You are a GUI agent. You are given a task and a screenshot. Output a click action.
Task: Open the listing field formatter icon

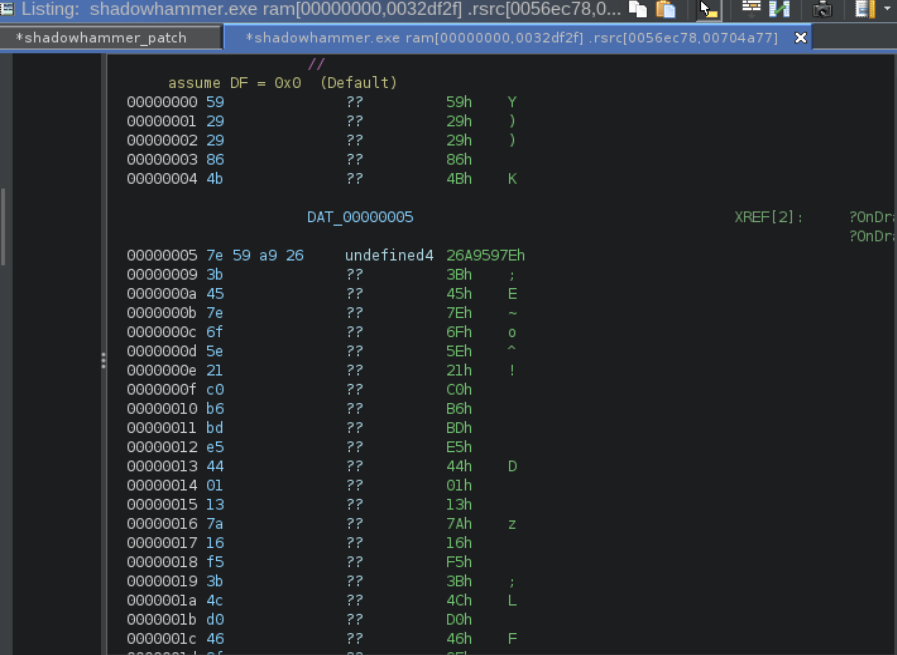(751, 9)
